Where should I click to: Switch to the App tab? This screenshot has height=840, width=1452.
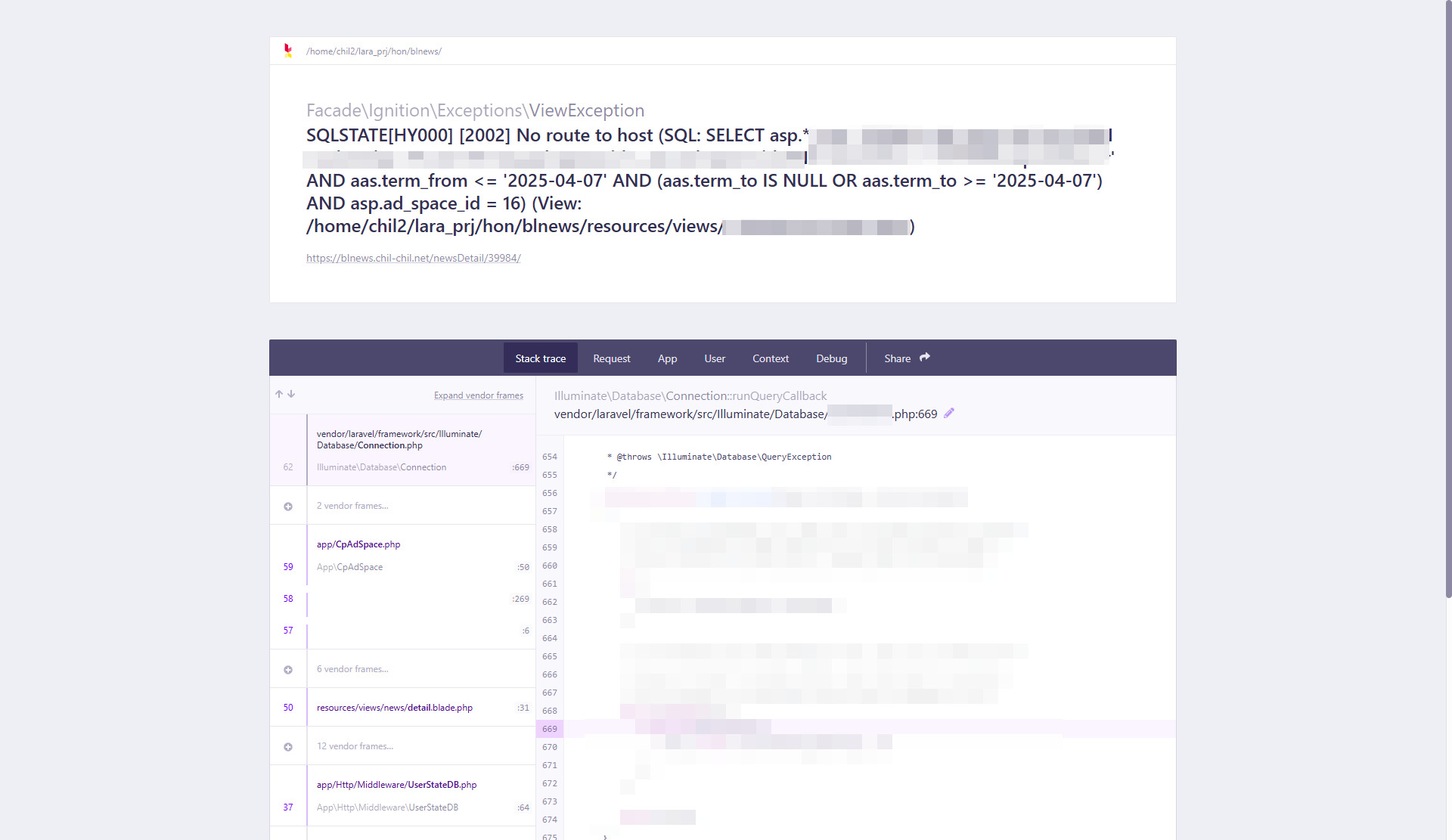coord(667,358)
